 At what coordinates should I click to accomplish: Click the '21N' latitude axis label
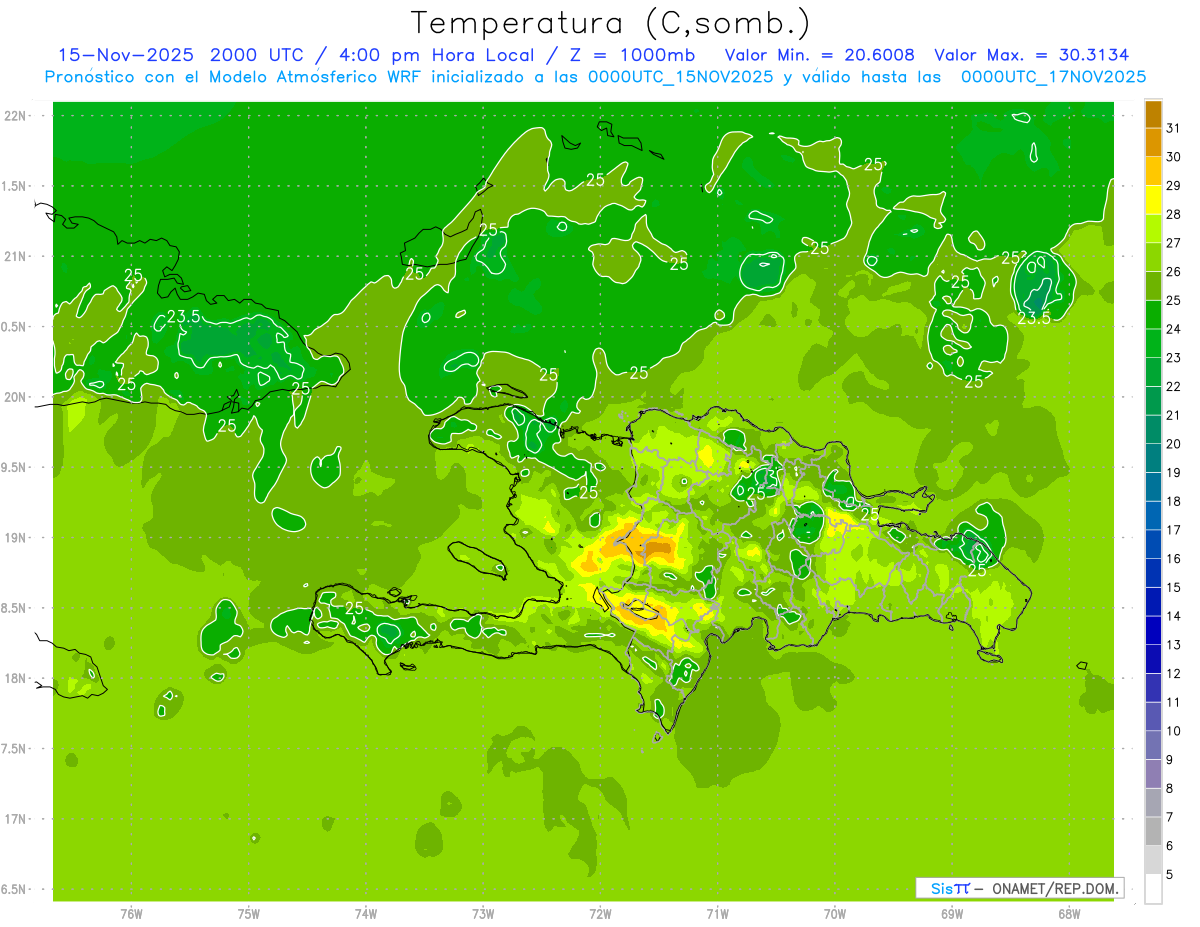pos(17,257)
